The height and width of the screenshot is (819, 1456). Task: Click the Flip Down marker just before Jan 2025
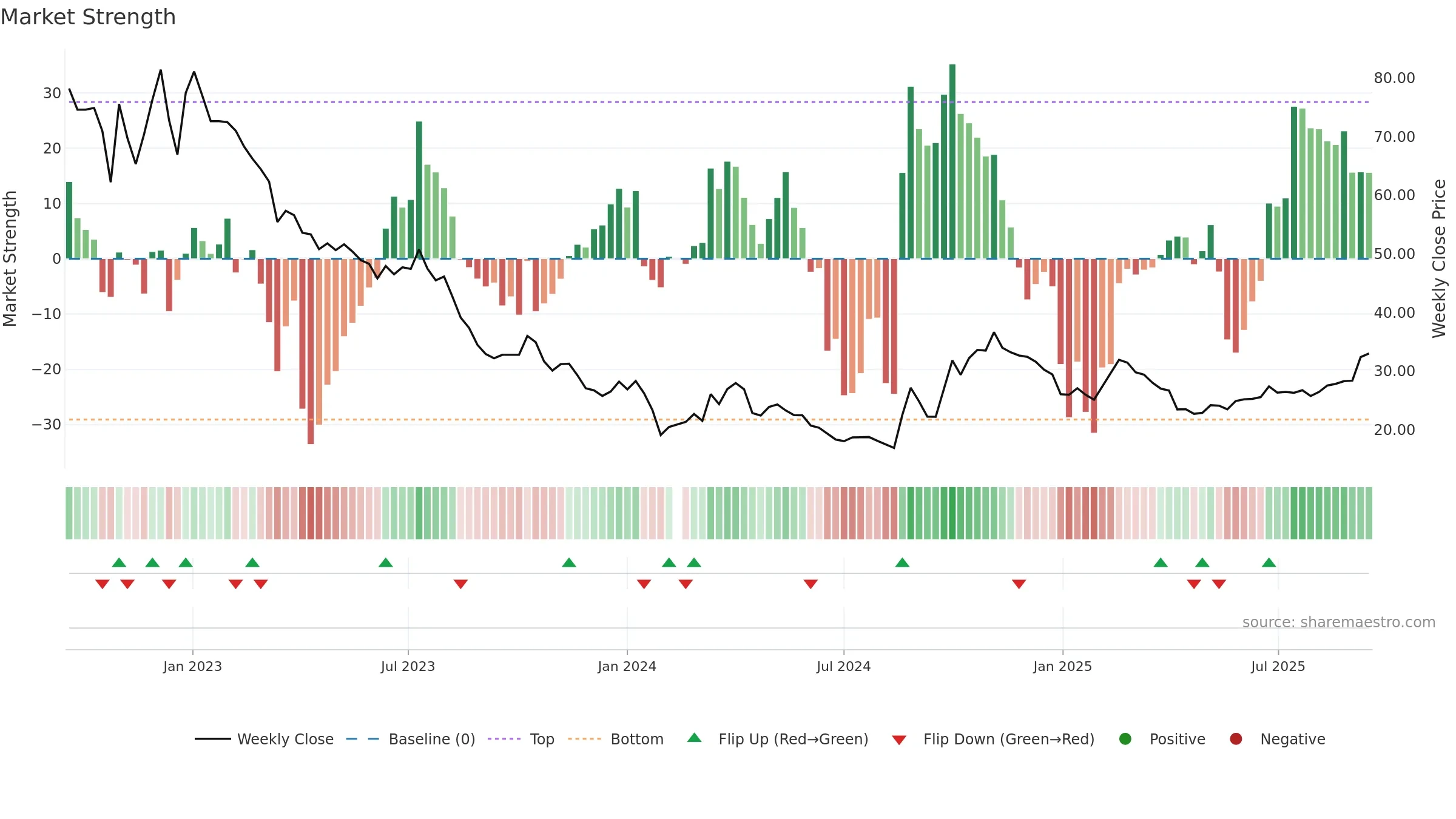(1019, 584)
